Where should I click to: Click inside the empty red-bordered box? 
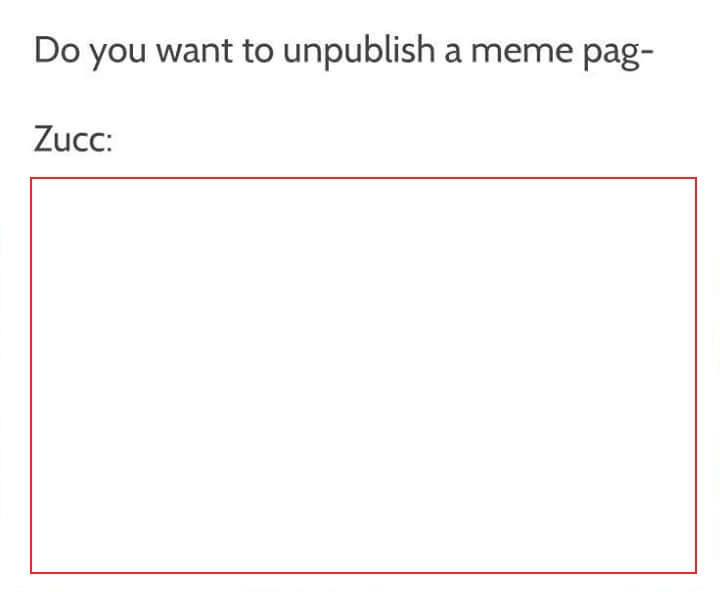[363, 375]
